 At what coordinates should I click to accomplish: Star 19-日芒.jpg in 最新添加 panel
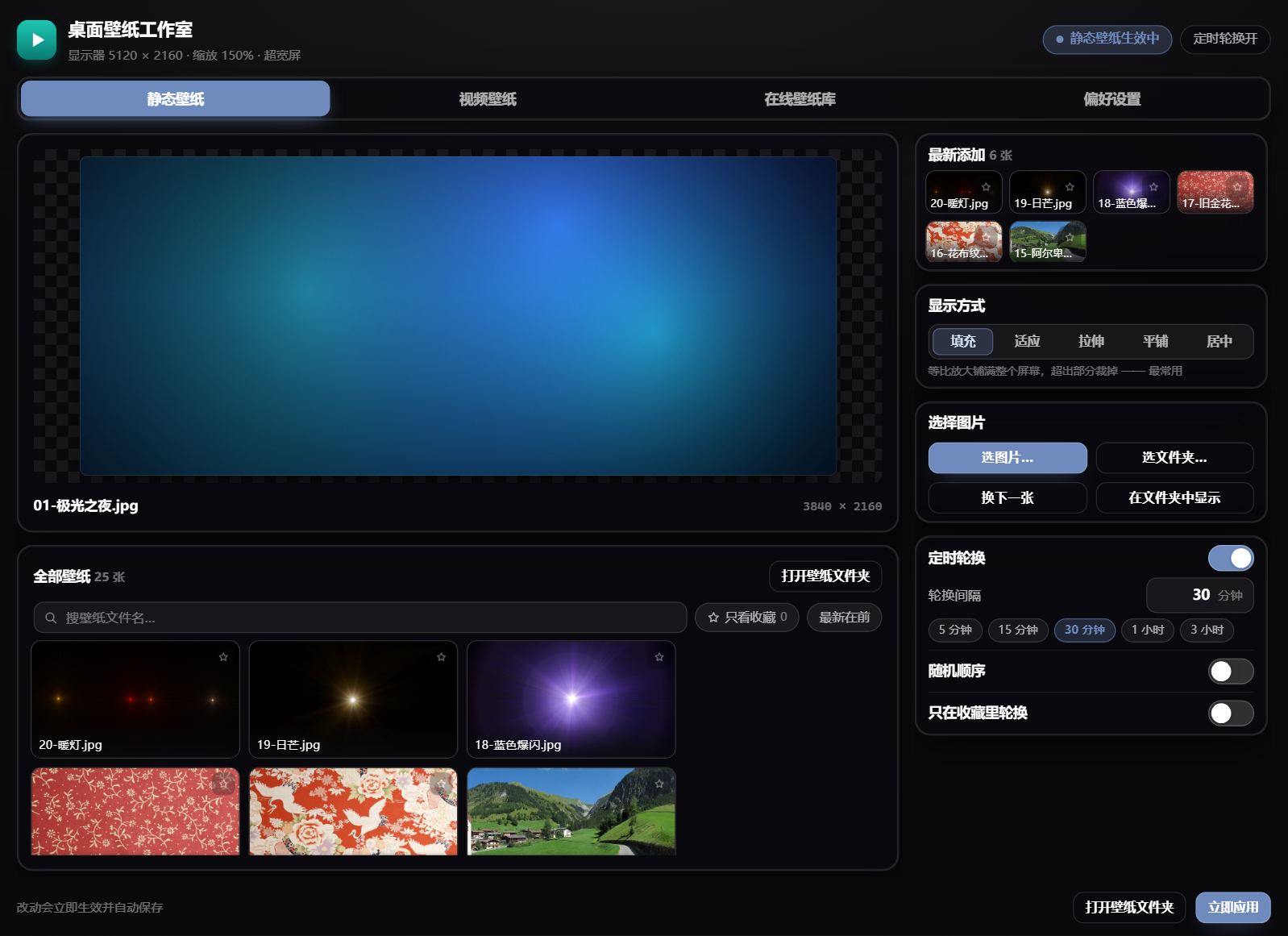(1070, 187)
